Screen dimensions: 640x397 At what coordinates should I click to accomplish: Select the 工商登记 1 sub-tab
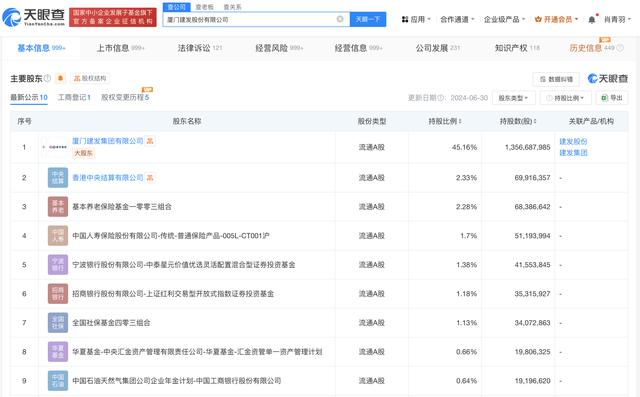[74, 98]
